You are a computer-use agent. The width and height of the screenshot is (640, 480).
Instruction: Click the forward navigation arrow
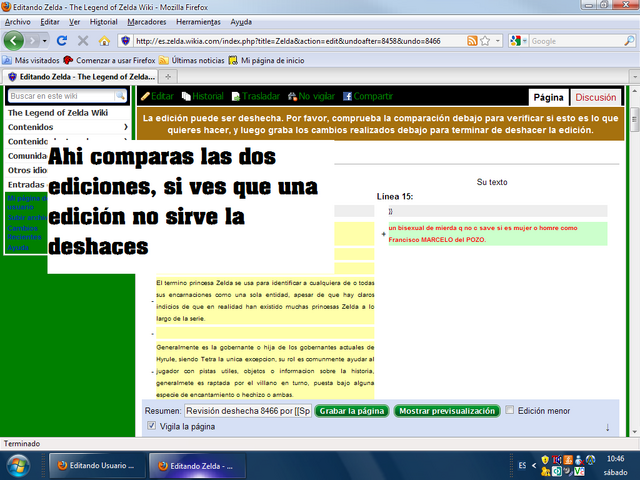tap(32, 41)
